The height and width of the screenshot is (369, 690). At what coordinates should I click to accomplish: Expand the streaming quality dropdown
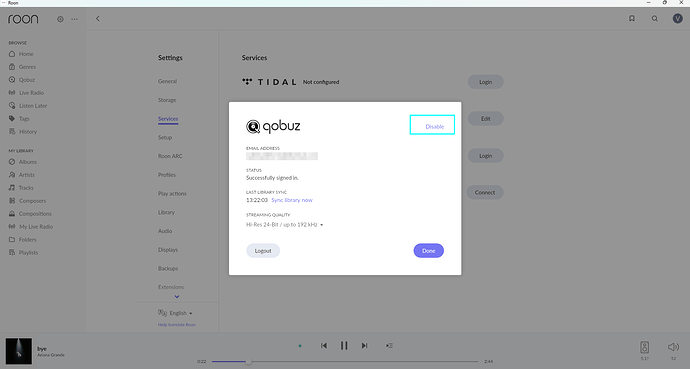[284, 225]
